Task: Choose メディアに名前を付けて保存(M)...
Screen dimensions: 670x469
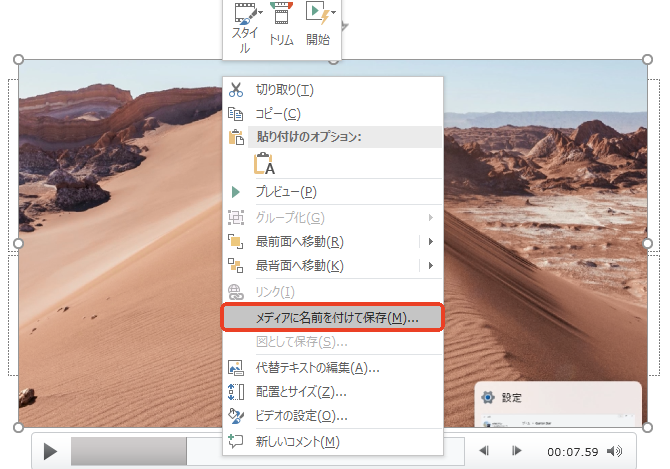Action: point(332,317)
